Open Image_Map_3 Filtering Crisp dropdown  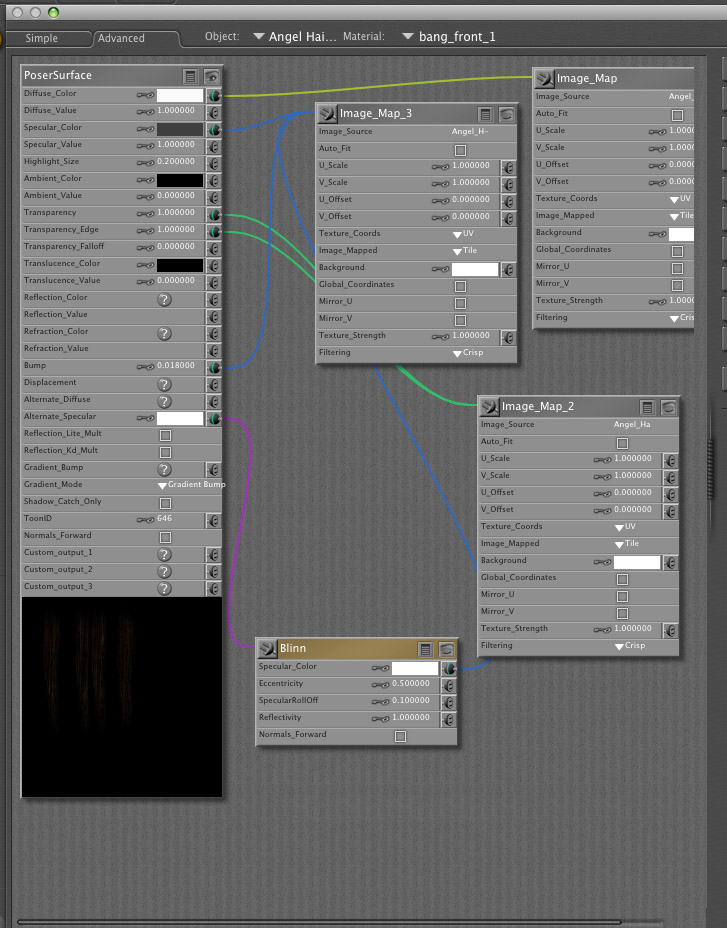point(468,353)
